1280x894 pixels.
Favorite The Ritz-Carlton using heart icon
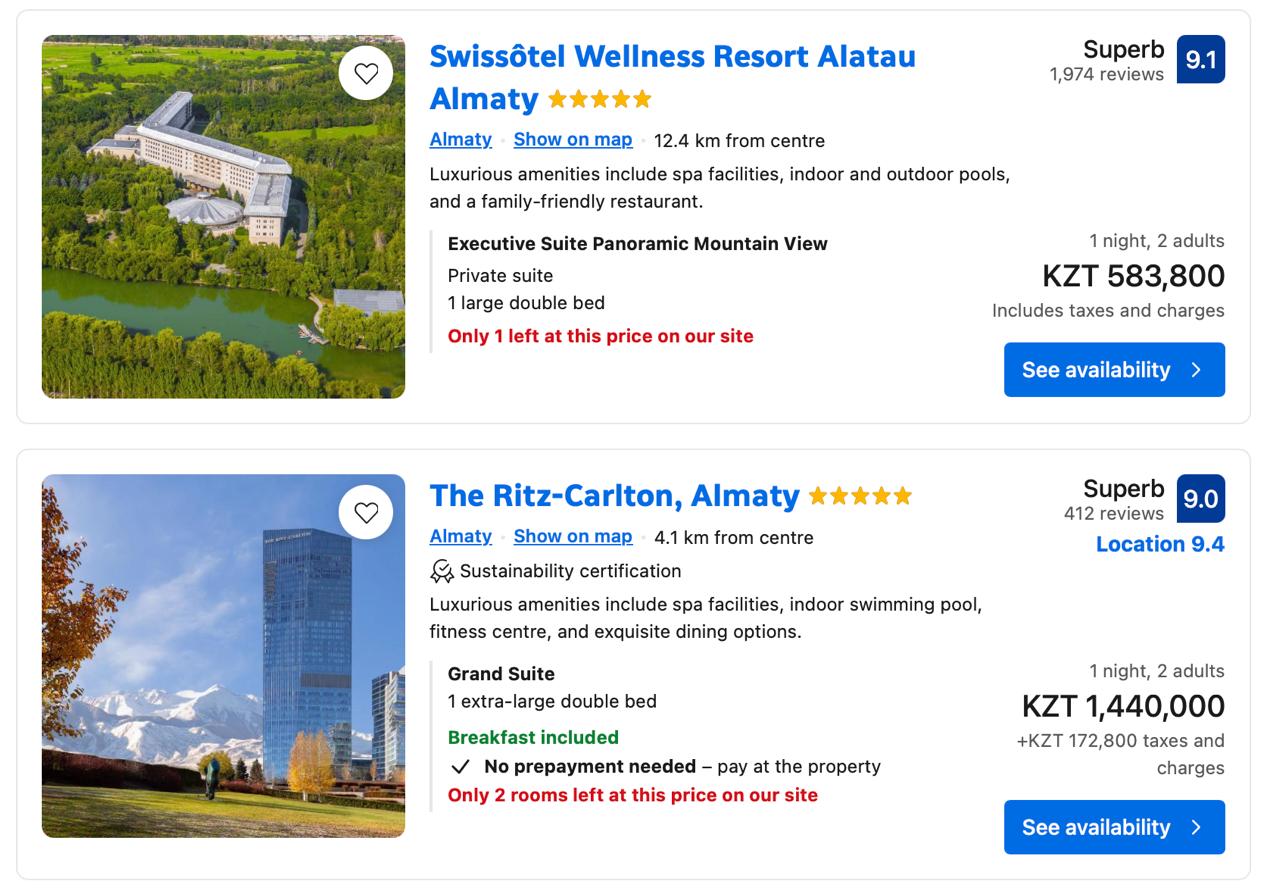click(x=366, y=512)
